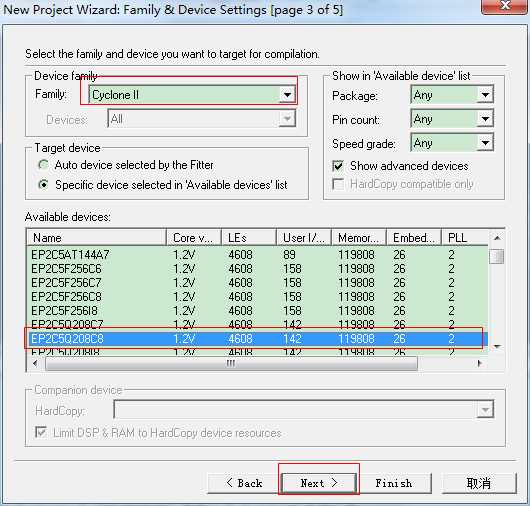Screen dimensions: 530x506
Task: Sort by User I/O column header
Action: pyautogui.click(x=304, y=238)
